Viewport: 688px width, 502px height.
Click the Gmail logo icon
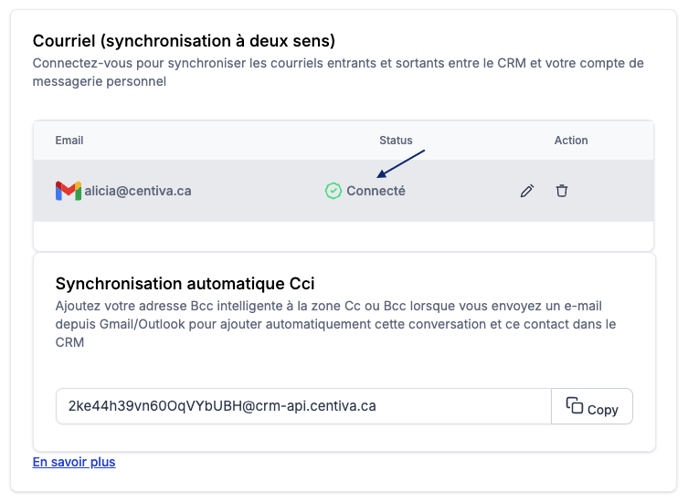pyautogui.click(x=68, y=191)
